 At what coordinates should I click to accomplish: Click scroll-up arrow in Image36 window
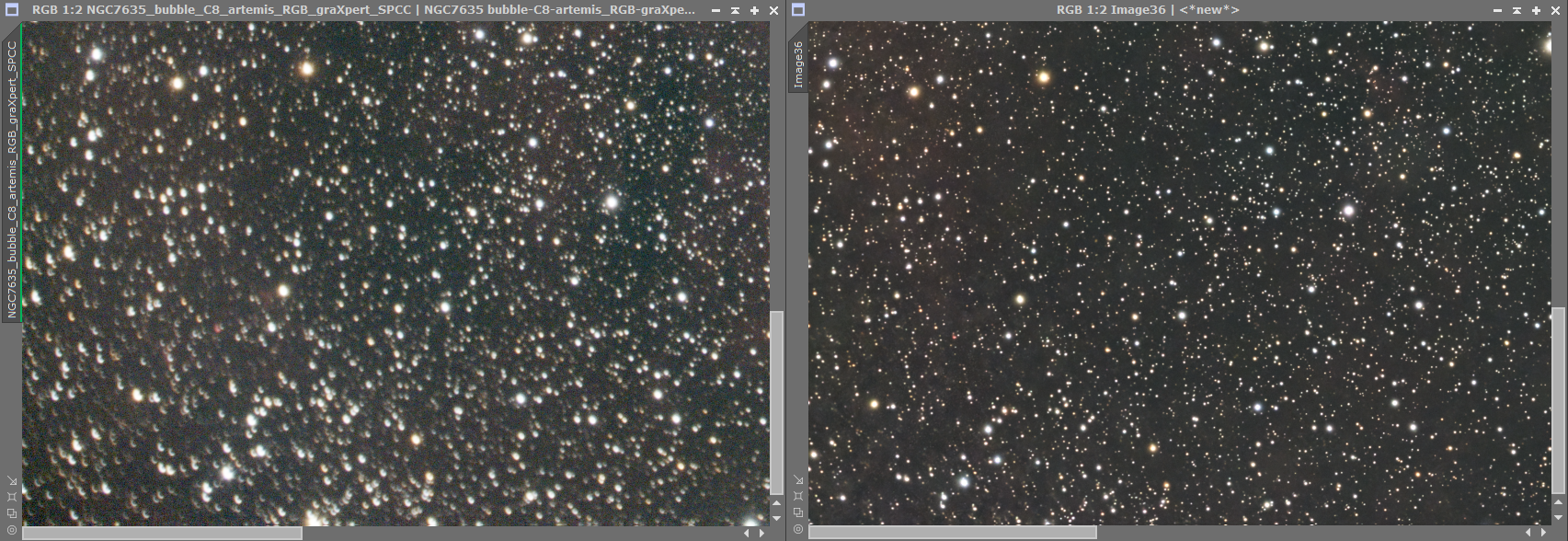click(1558, 502)
